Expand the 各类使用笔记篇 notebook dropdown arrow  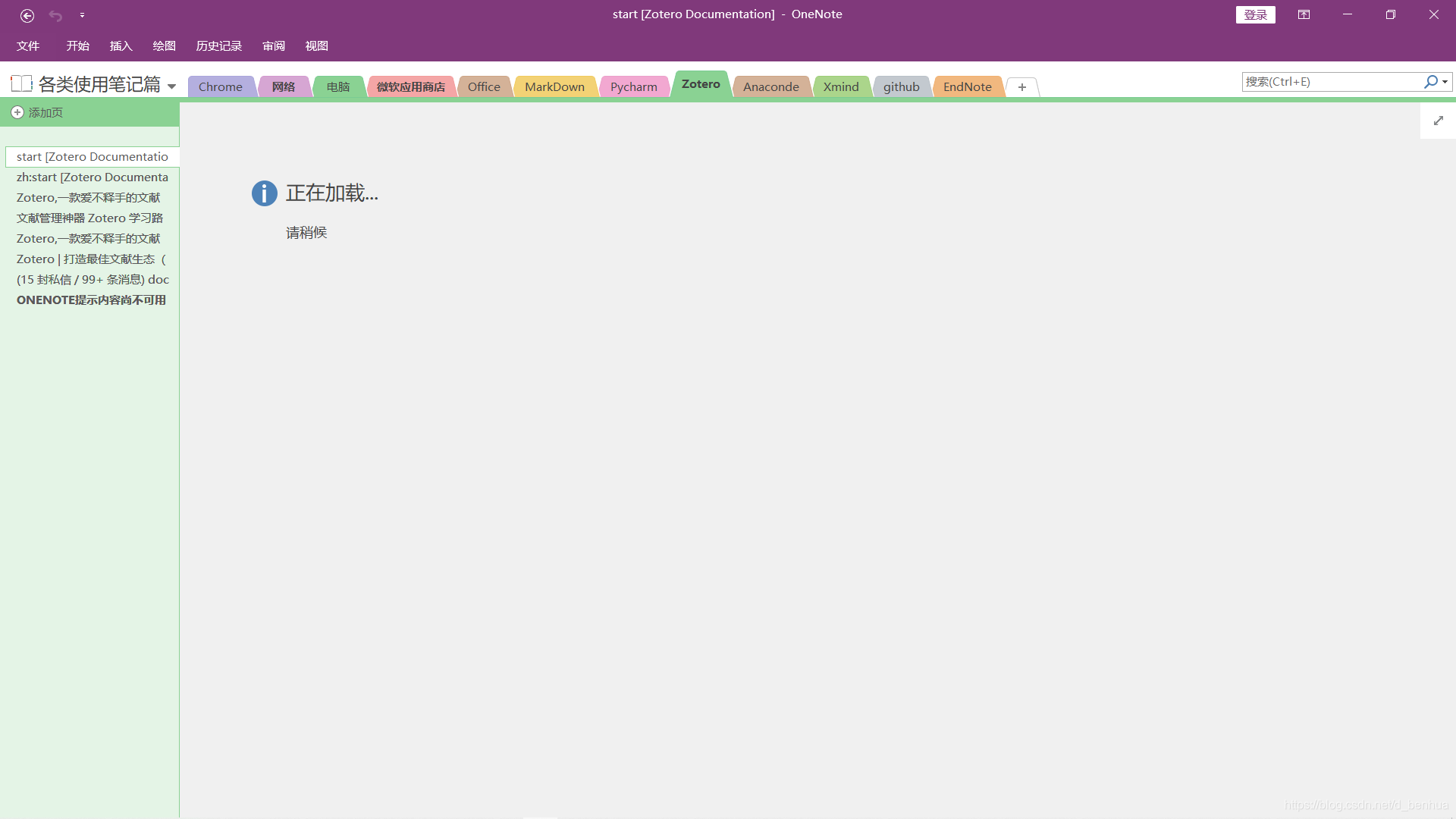(171, 86)
